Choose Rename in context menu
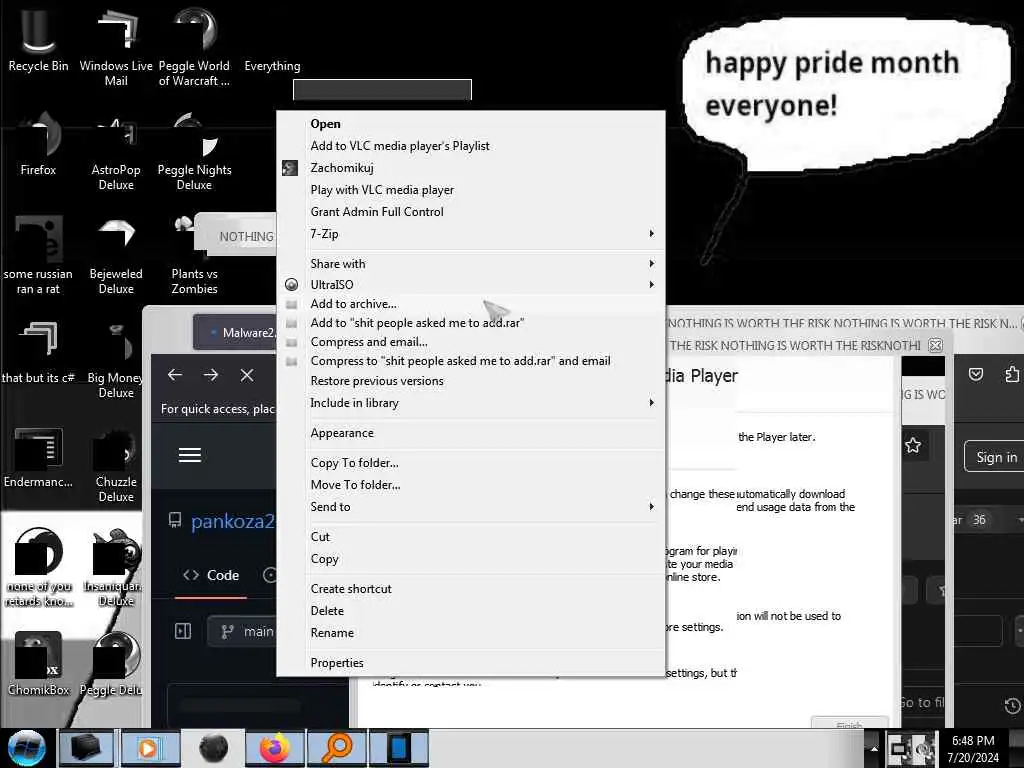 (470, 633)
